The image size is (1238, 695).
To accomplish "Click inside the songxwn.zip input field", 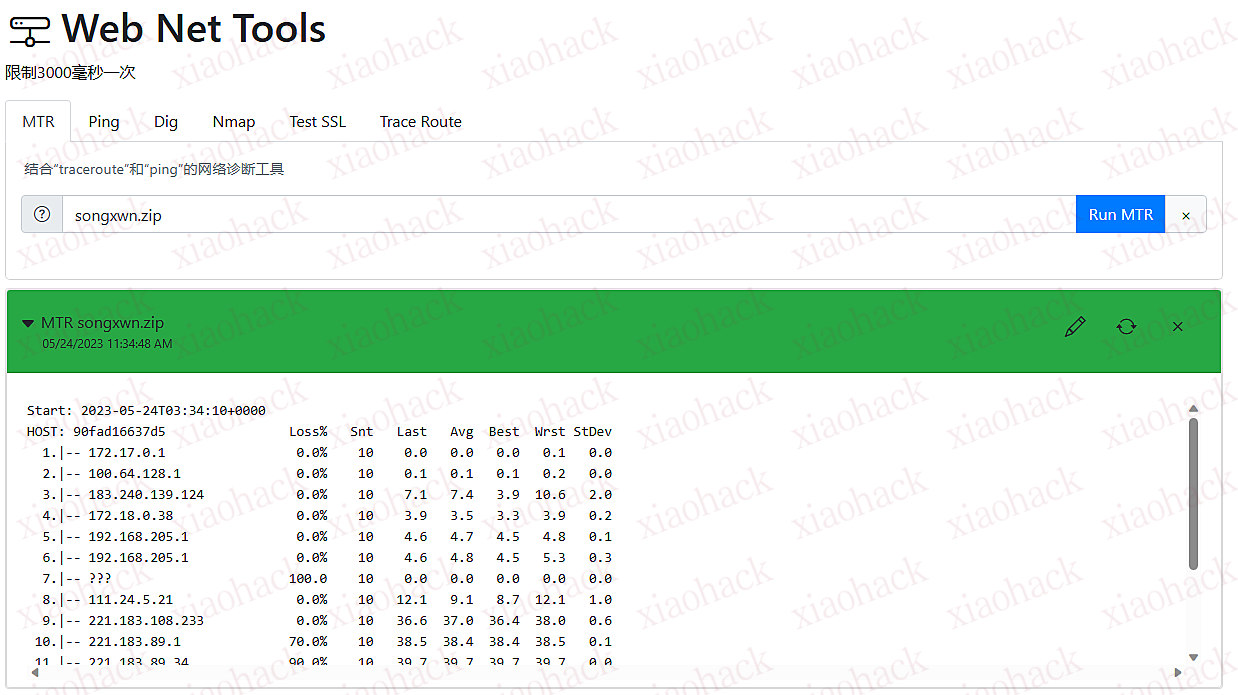I will pos(400,214).
